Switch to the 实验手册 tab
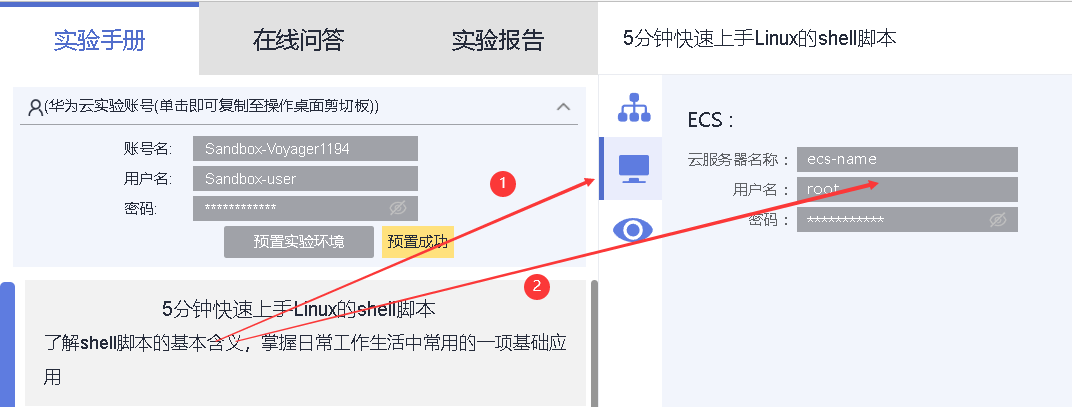Screen dimensions: 1072x407 [100, 40]
